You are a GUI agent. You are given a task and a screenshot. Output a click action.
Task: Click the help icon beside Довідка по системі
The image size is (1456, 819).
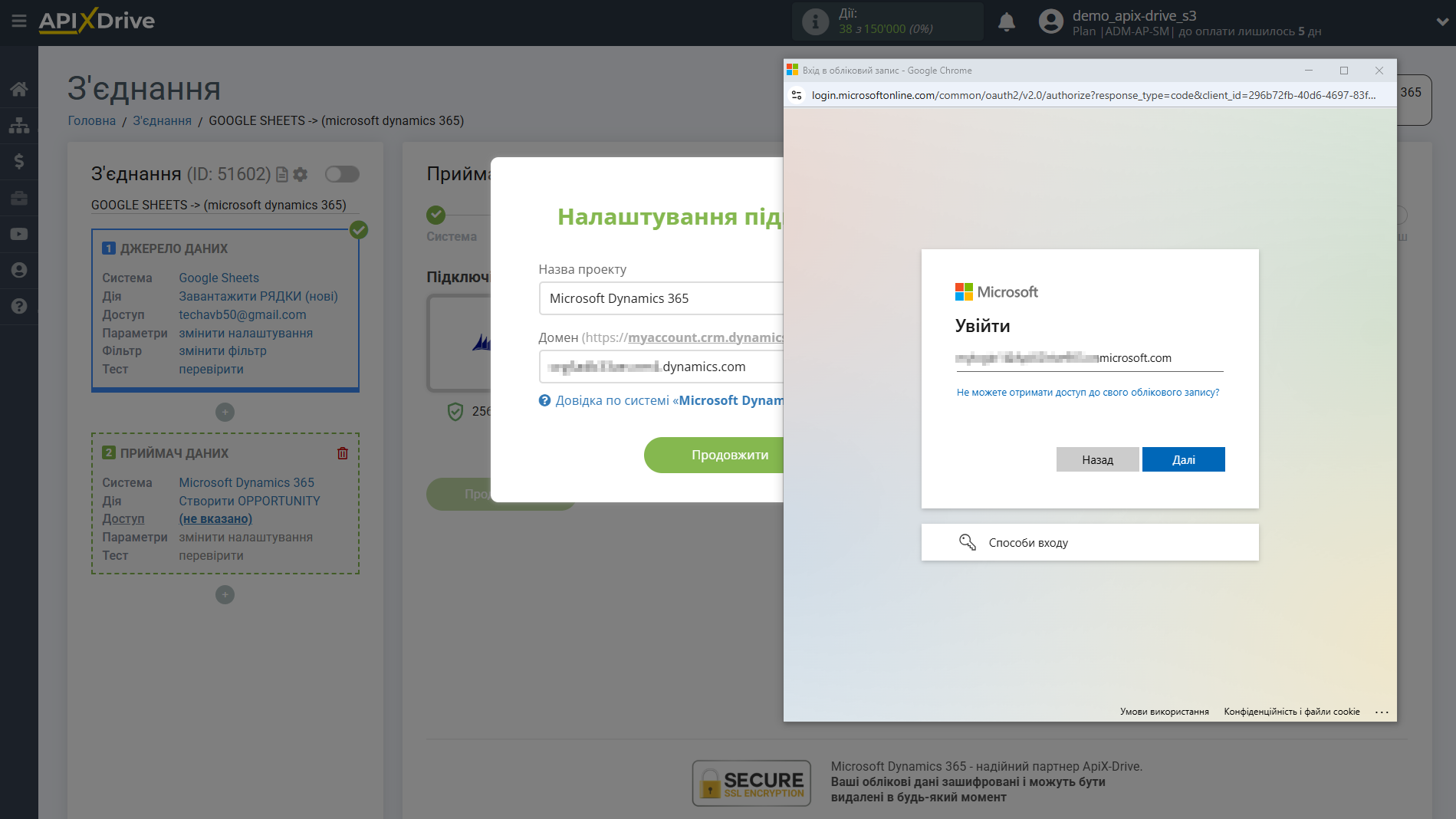point(544,400)
